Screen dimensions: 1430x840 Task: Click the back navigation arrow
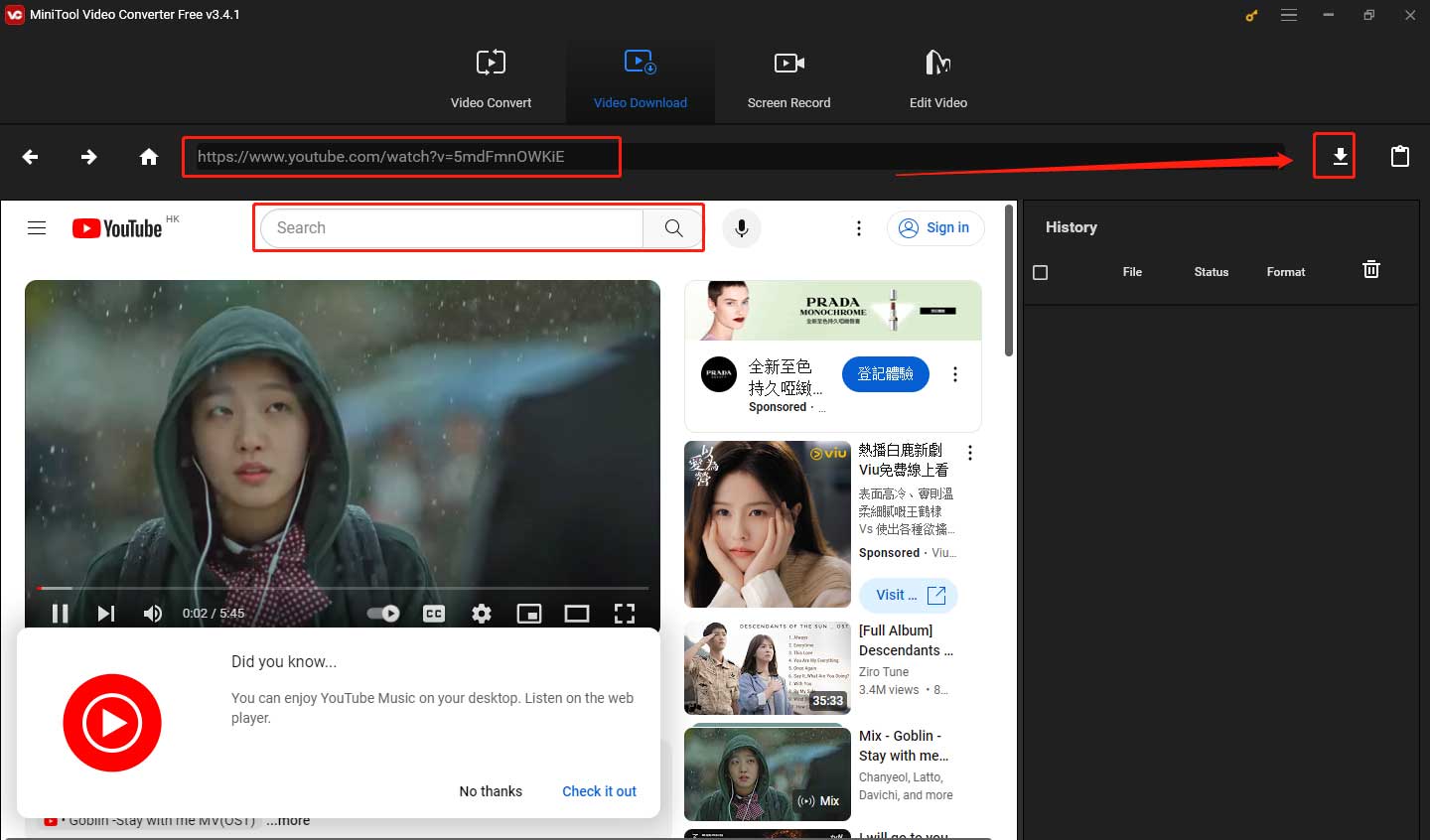[30, 157]
